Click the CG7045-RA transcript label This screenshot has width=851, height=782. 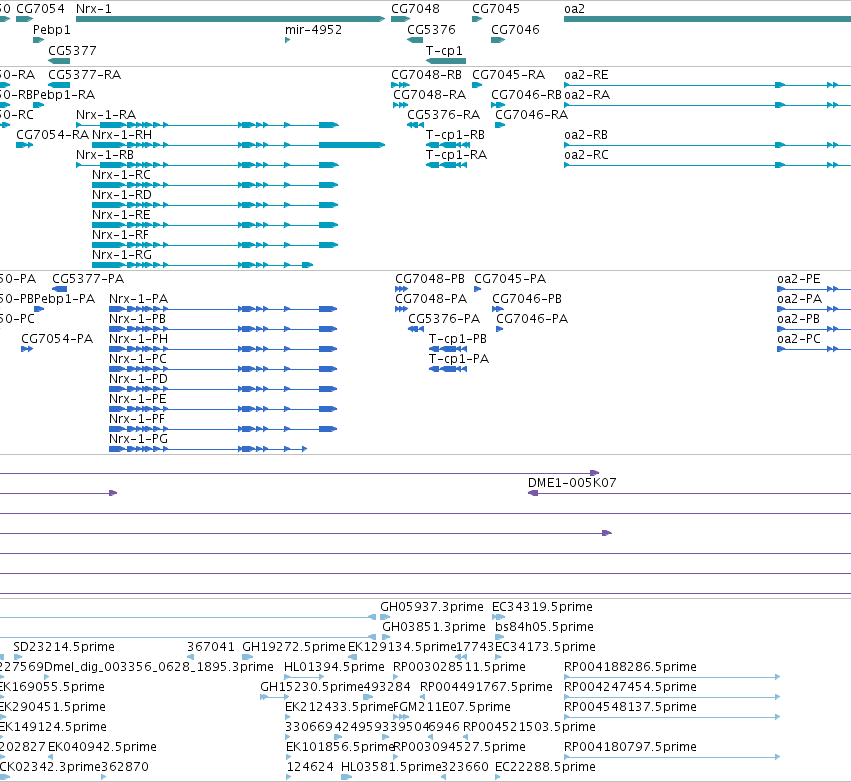pos(508,75)
